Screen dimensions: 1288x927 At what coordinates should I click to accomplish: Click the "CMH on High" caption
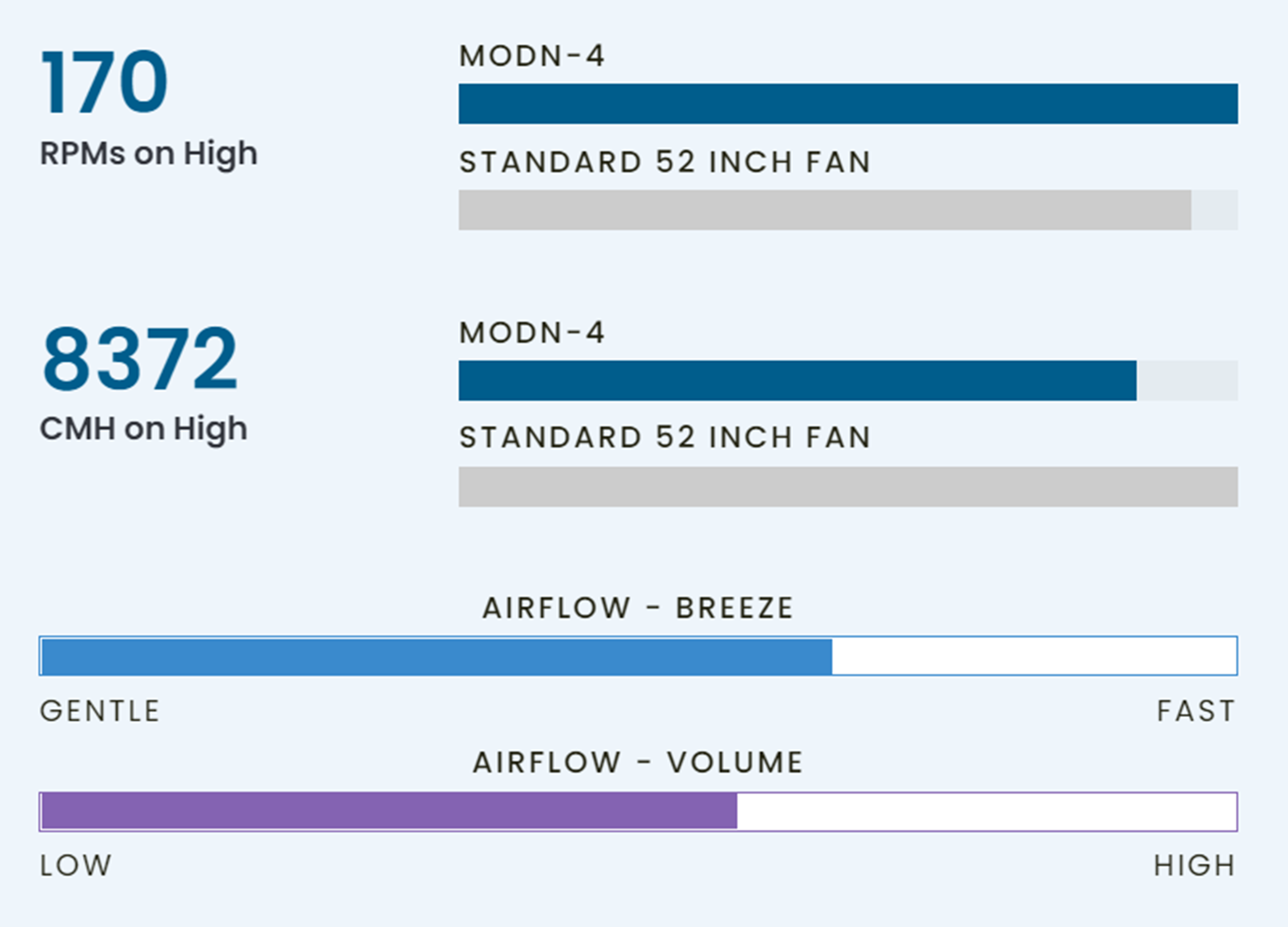[143, 429]
